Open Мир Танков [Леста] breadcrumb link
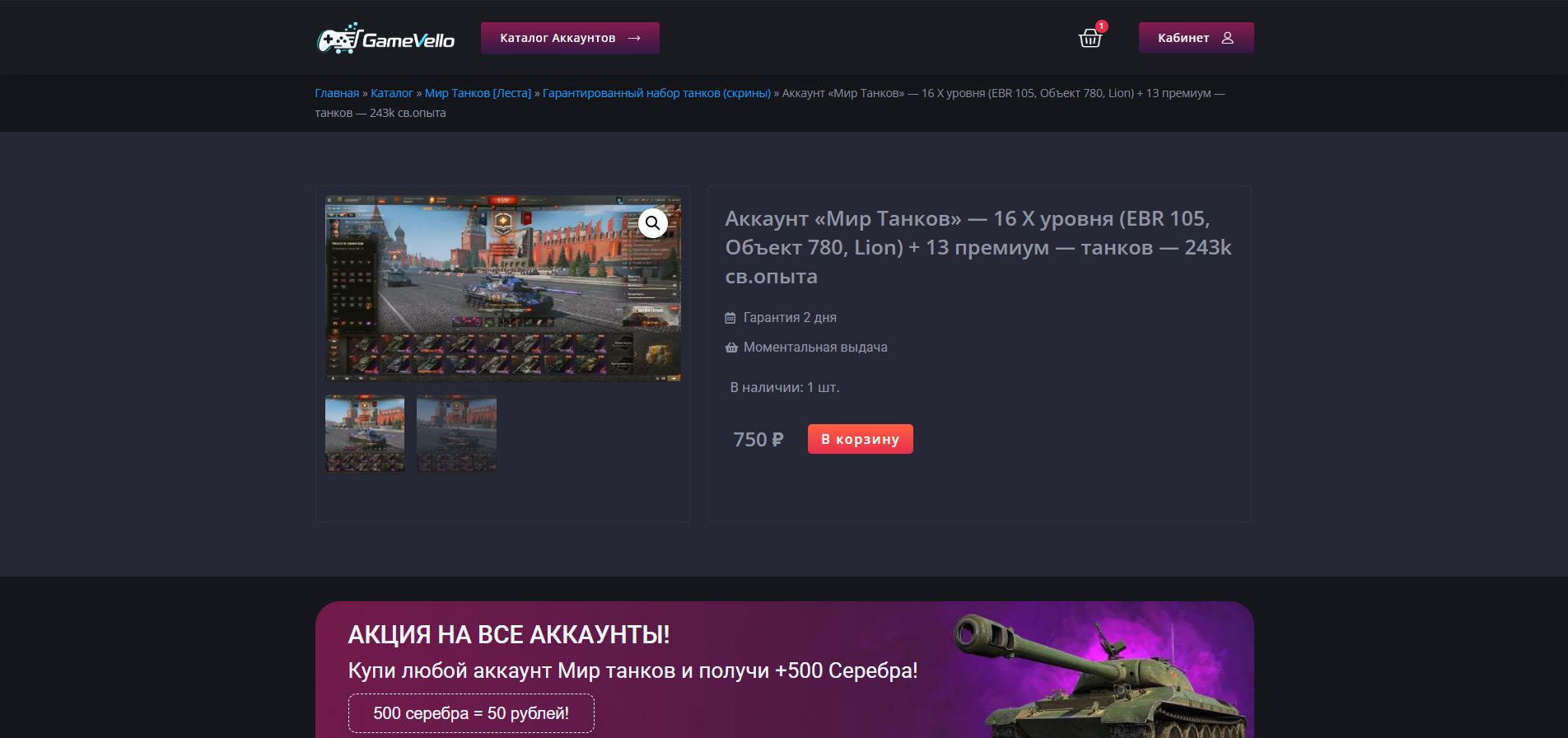This screenshot has width=1568, height=738. pyautogui.click(x=478, y=93)
